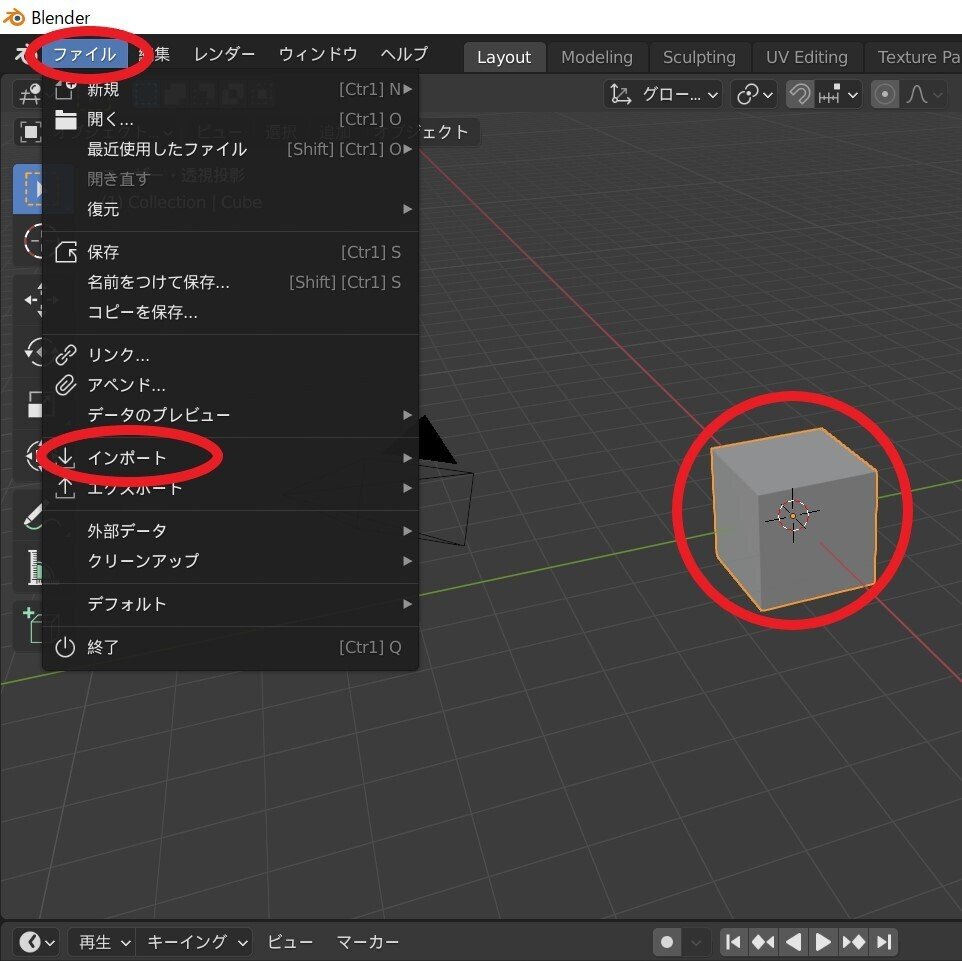Click the chain link icon beside リンク
This screenshot has width=962, height=961.
66,355
